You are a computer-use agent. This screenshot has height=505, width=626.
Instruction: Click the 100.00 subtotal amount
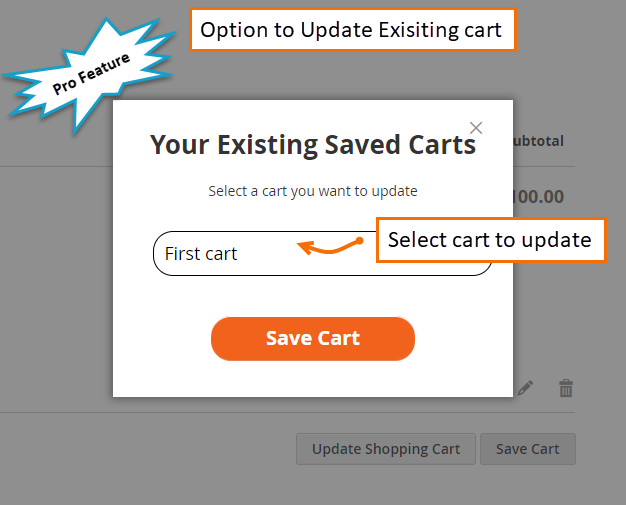point(538,197)
